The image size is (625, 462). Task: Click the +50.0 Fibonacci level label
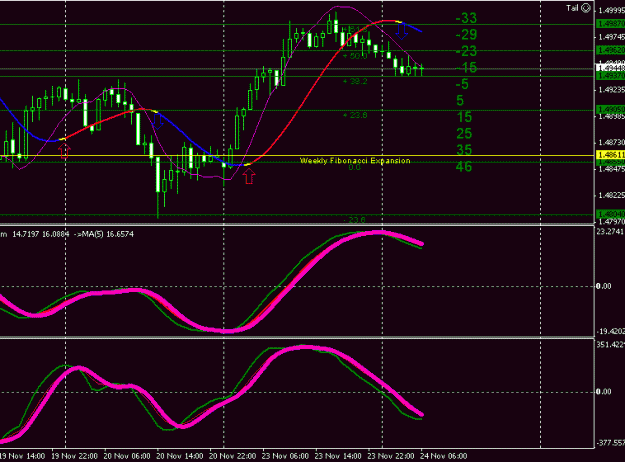click(x=355, y=56)
